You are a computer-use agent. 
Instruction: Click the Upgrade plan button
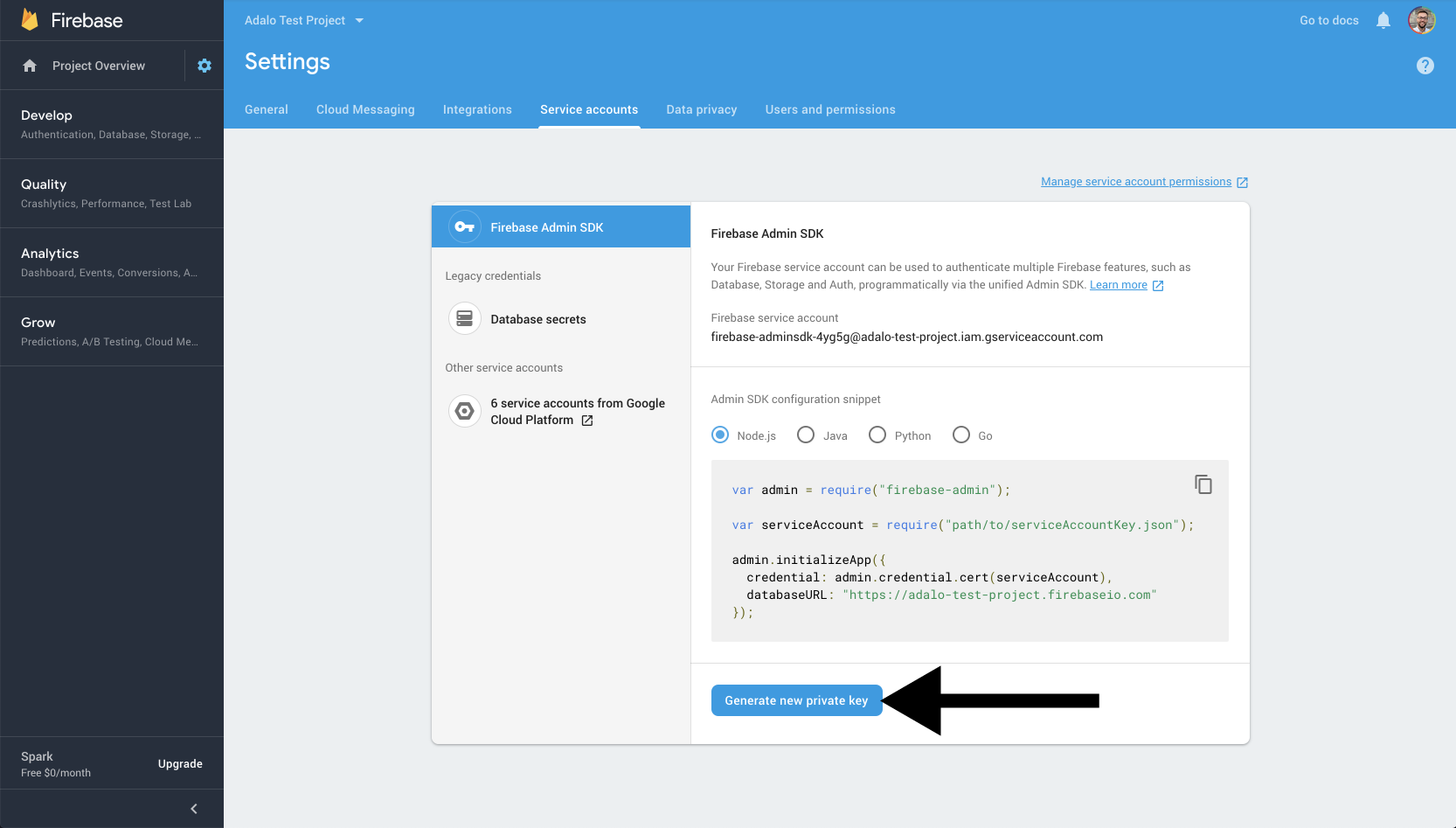pos(180,763)
